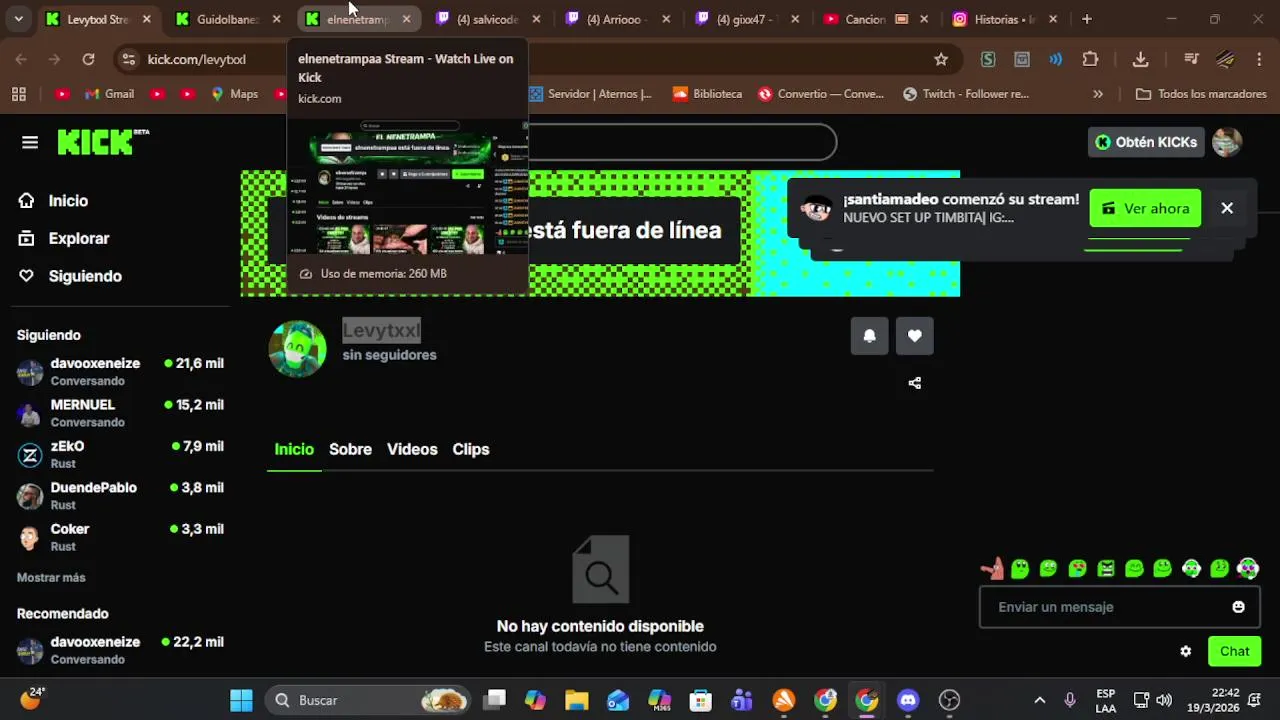Open Todos los marcadores folder
Viewport: 1280px width, 720px height.
[1202, 94]
